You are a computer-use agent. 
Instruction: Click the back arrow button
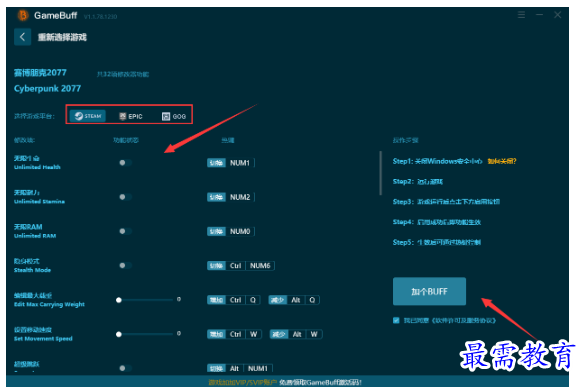[x=22, y=37]
